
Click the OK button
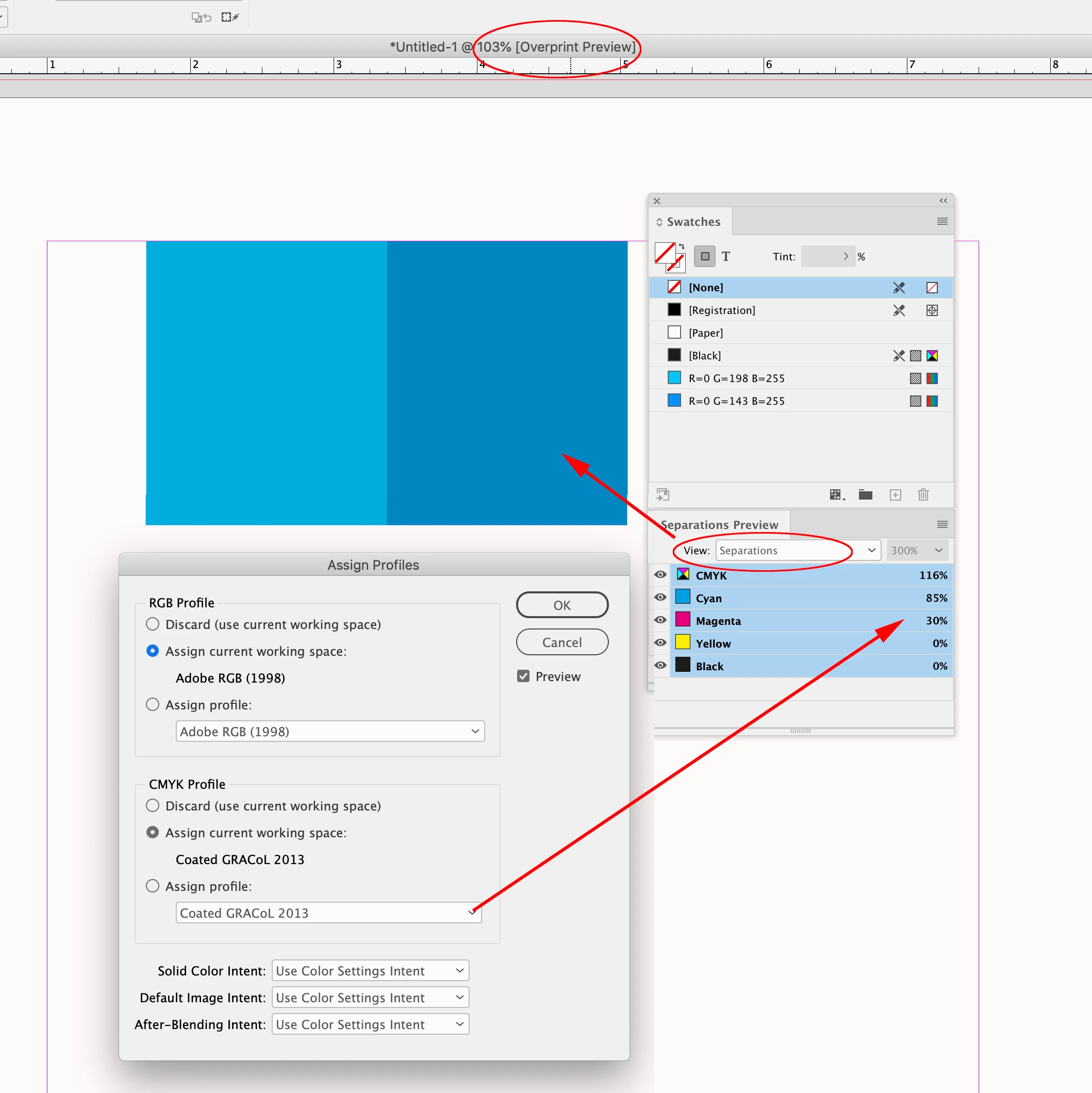[562, 605]
